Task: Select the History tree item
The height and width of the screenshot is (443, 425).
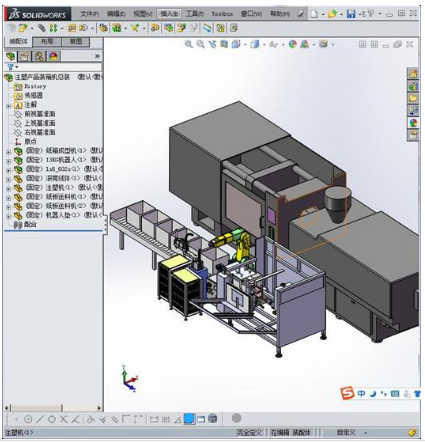Action: coord(35,86)
